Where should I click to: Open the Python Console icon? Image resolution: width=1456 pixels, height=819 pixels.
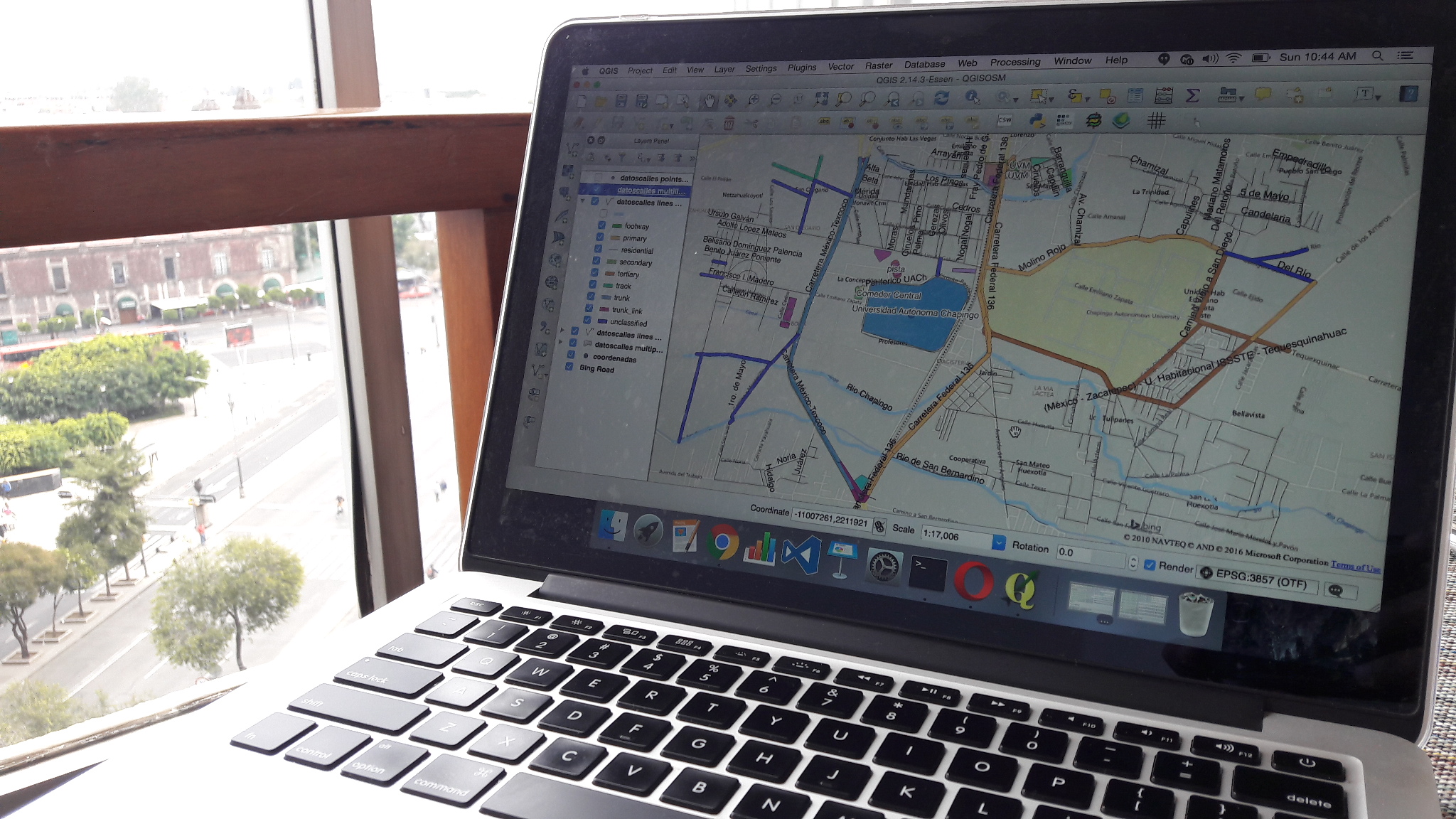pyautogui.click(x=1037, y=120)
